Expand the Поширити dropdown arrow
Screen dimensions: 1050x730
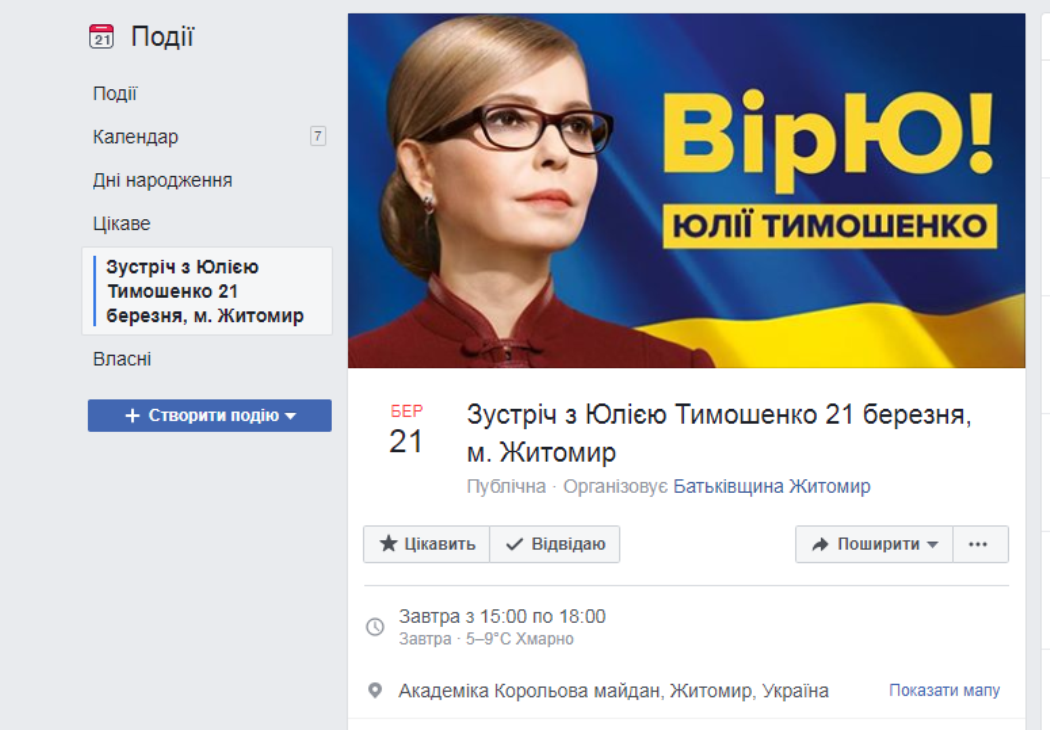(932, 545)
